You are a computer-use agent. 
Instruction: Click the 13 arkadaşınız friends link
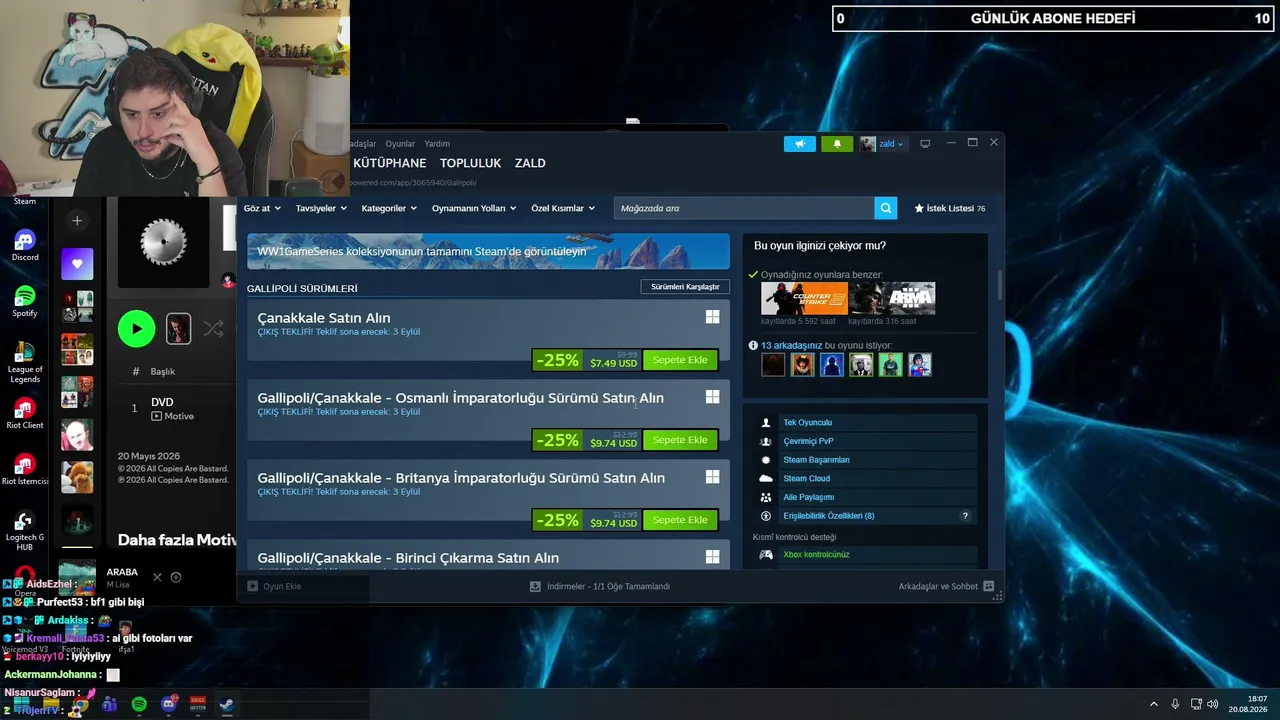pyautogui.click(x=791, y=346)
